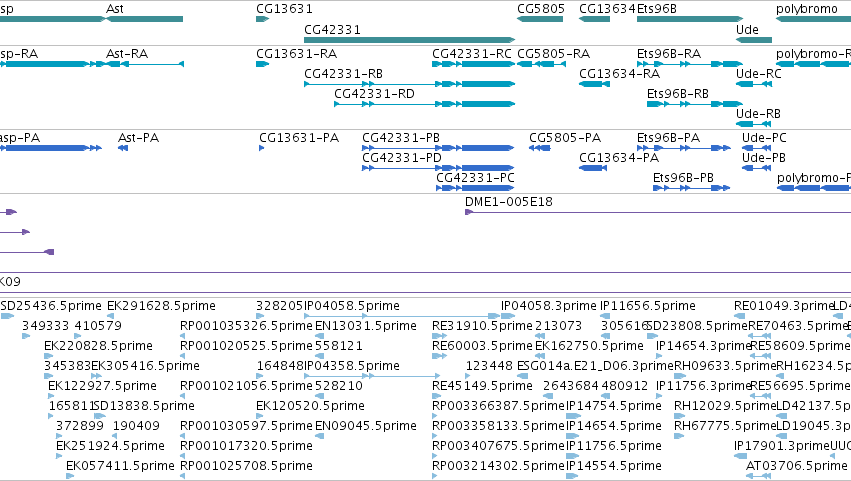The width and height of the screenshot is (851, 481).
Task: Click transcript Ude-RC
Action: [x=759, y=74]
